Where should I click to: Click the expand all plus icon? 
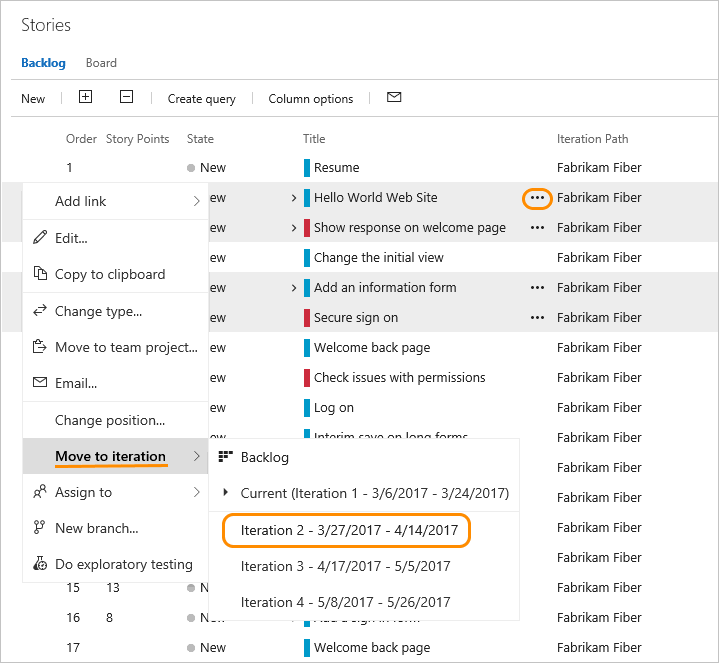[85, 97]
